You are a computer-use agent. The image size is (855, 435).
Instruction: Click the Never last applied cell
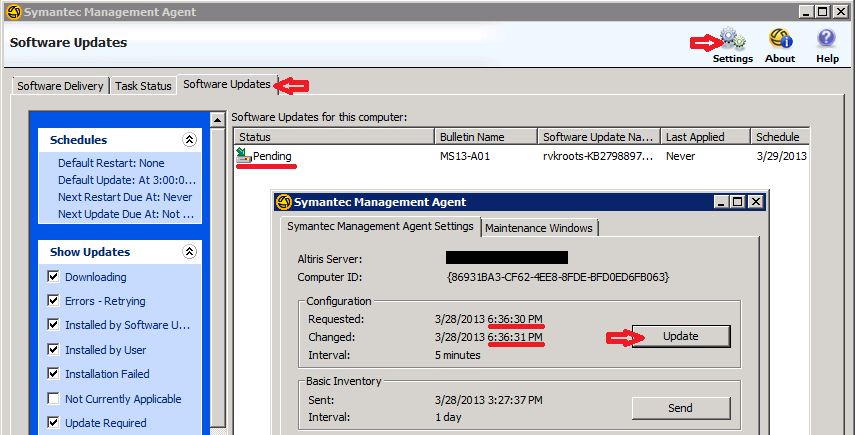click(x=680, y=156)
